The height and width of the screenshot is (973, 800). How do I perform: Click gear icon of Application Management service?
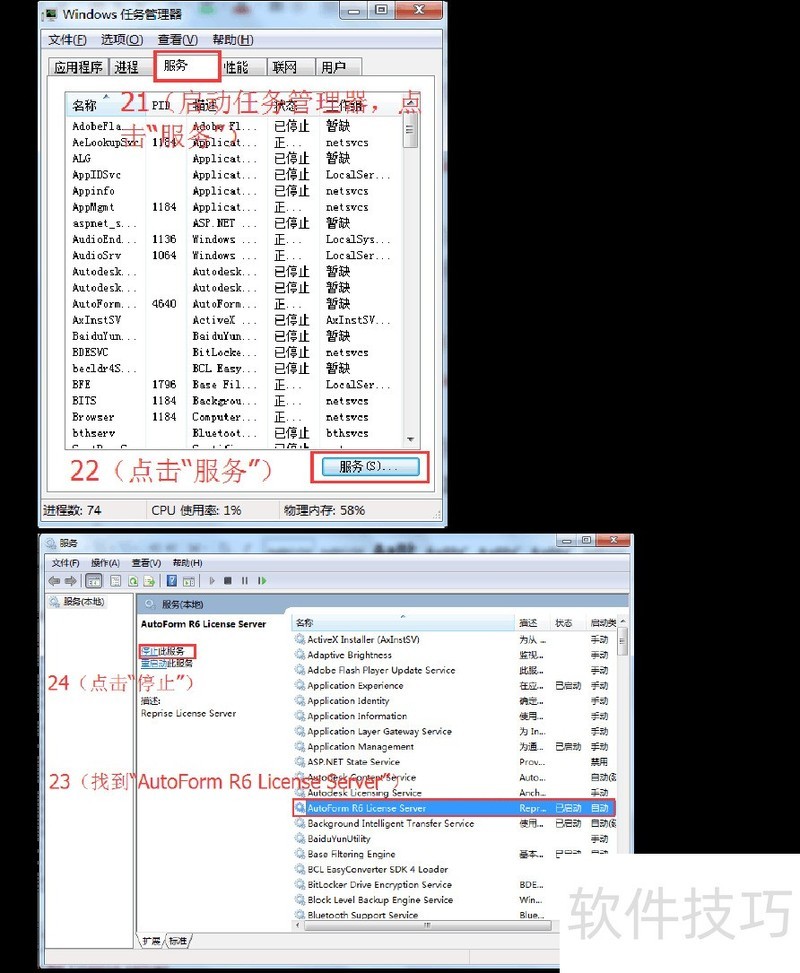point(300,747)
